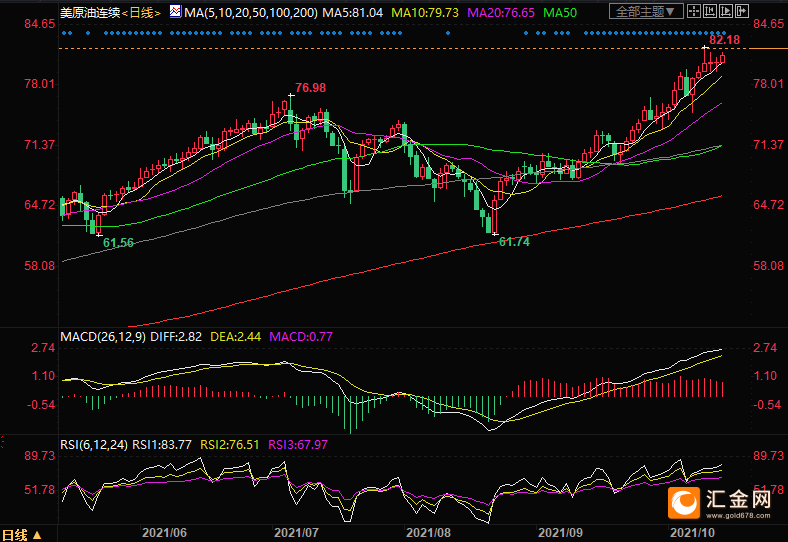Click the 51.78 RSI level on left axis
Viewport: 788px width, 542px height.
point(40,490)
